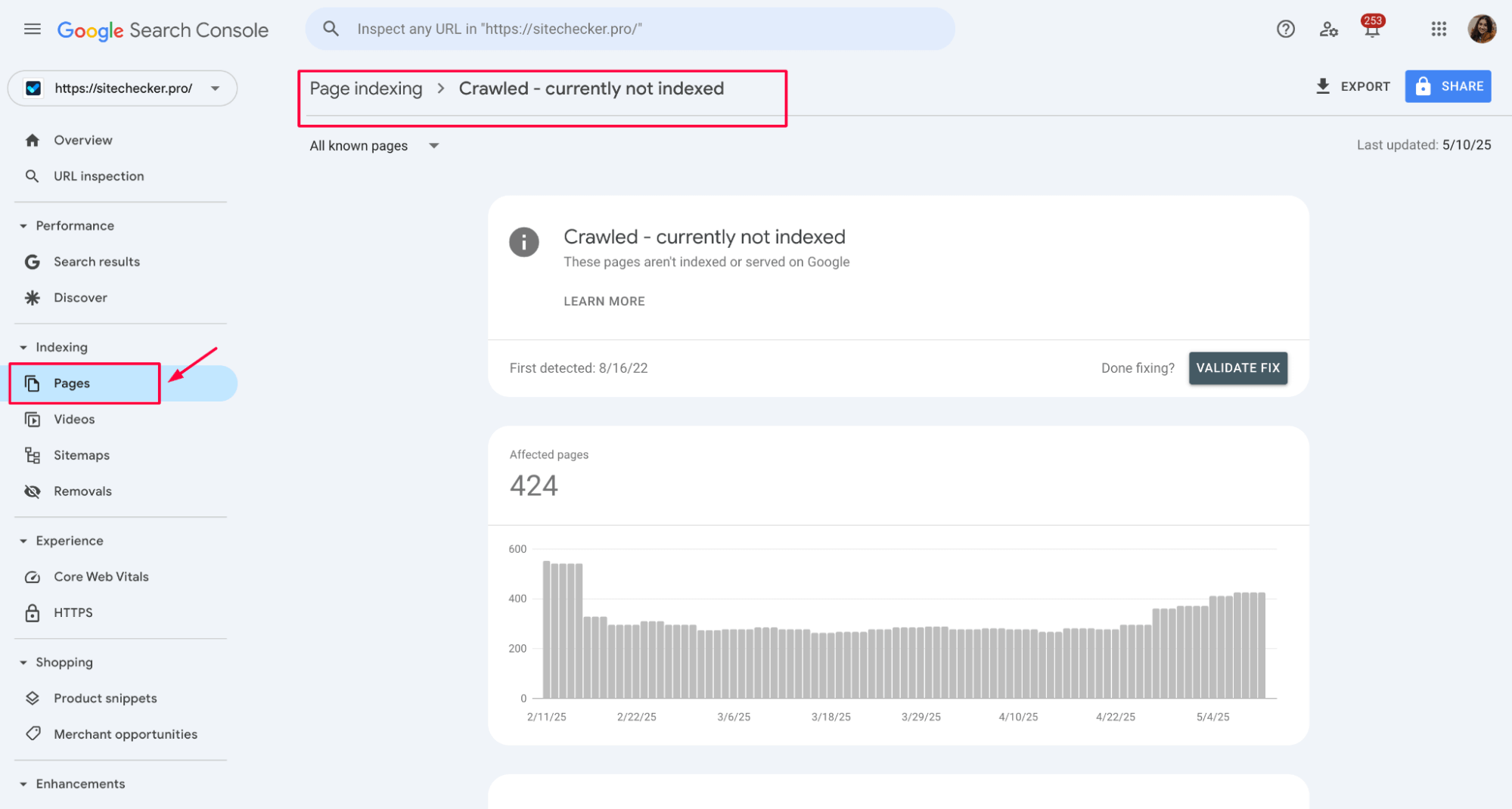Click the Inspect any URL search field
1512x809 pixels.
pos(630,29)
